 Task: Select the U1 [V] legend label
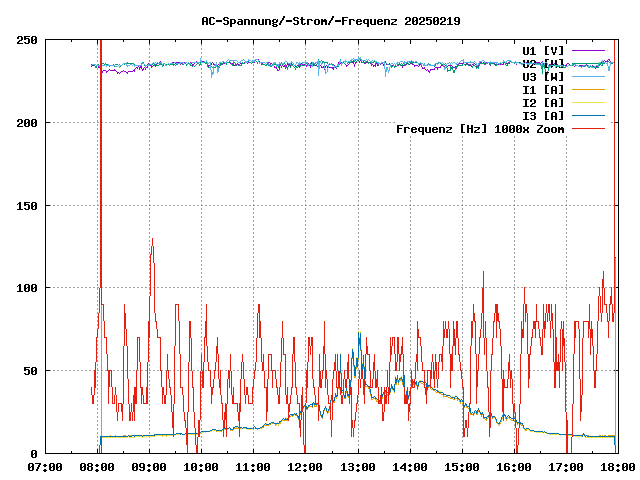click(x=543, y=50)
